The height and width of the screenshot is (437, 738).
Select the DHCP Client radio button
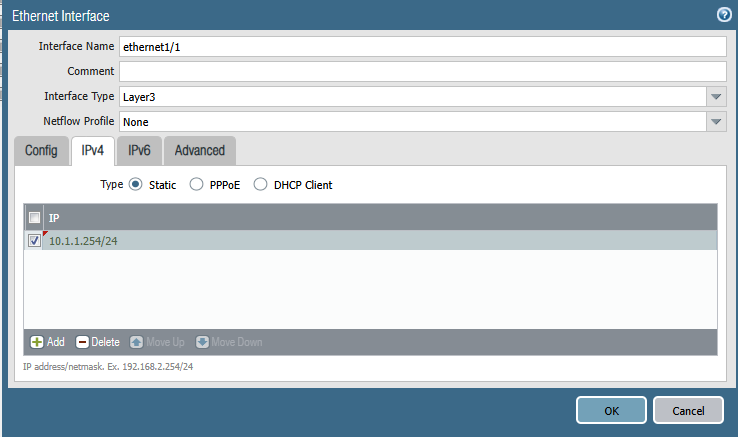[x=260, y=184]
